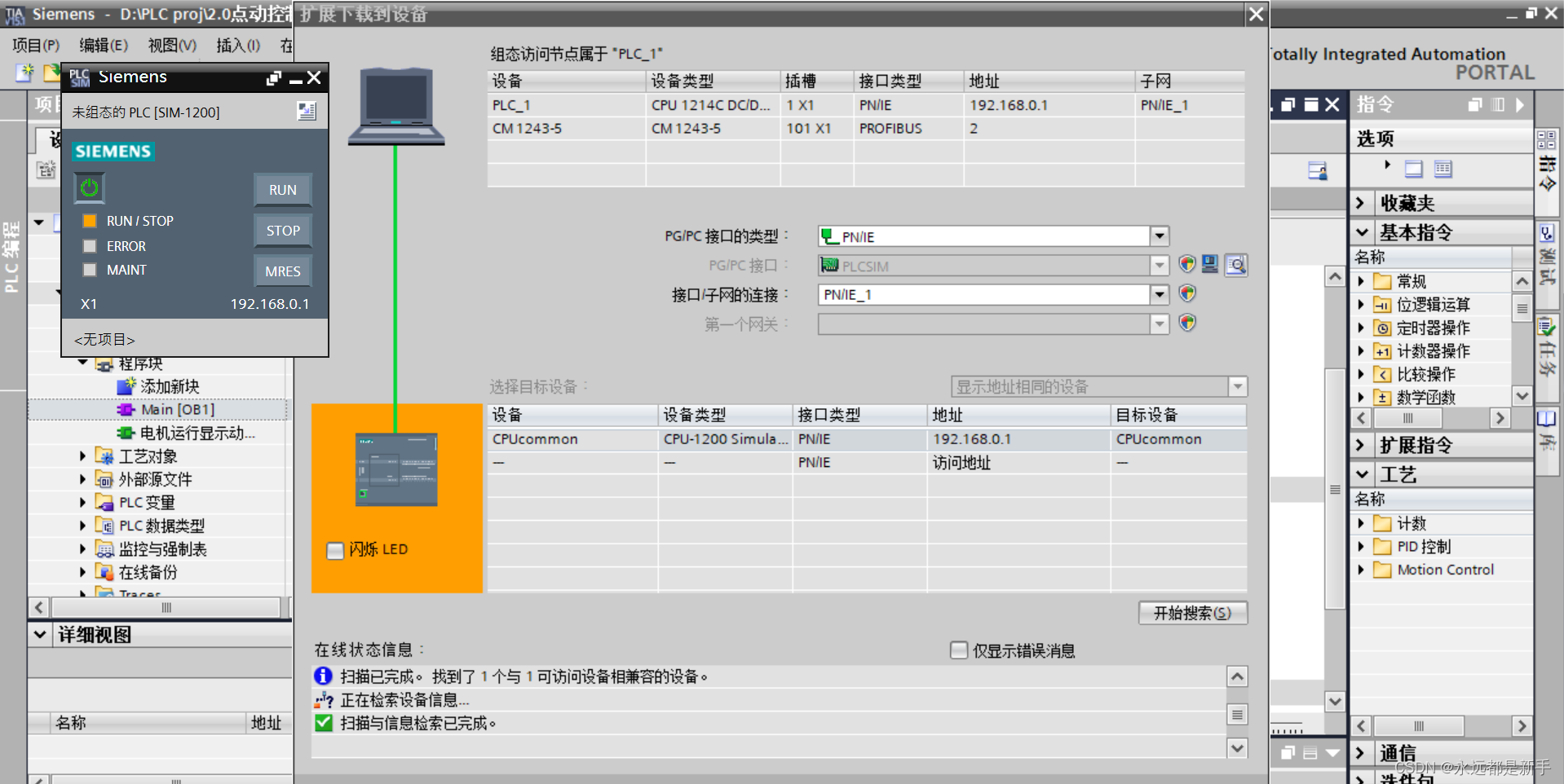Expand the PLC 变量 tree node
Viewport: 1564px width, 784px height.
(x=83, y=503)
